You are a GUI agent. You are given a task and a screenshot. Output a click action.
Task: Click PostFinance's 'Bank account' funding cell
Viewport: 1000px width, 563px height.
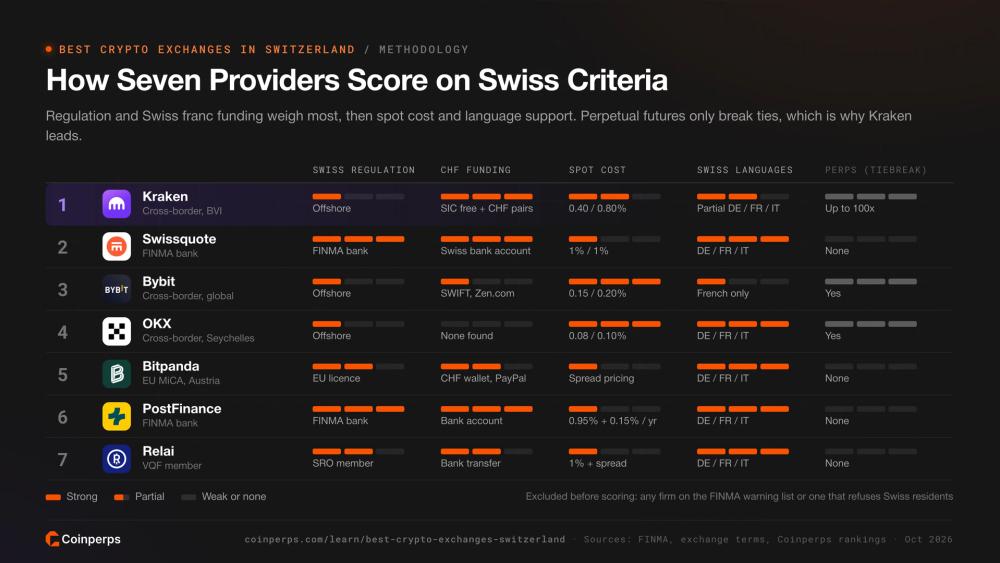click(471, 421)
